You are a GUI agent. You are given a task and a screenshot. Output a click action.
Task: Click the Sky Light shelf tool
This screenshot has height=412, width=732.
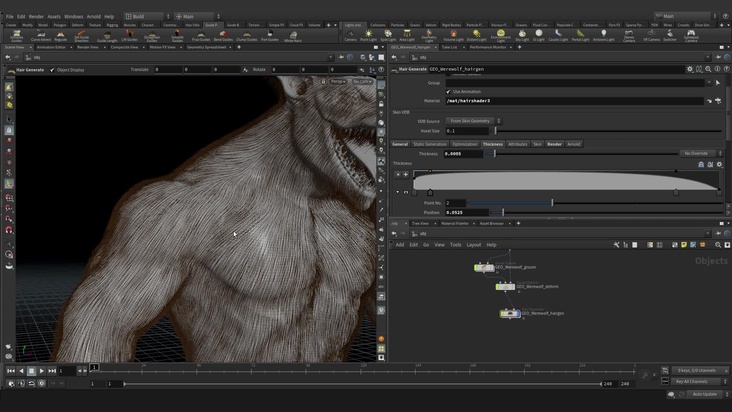tap(523, 35)
